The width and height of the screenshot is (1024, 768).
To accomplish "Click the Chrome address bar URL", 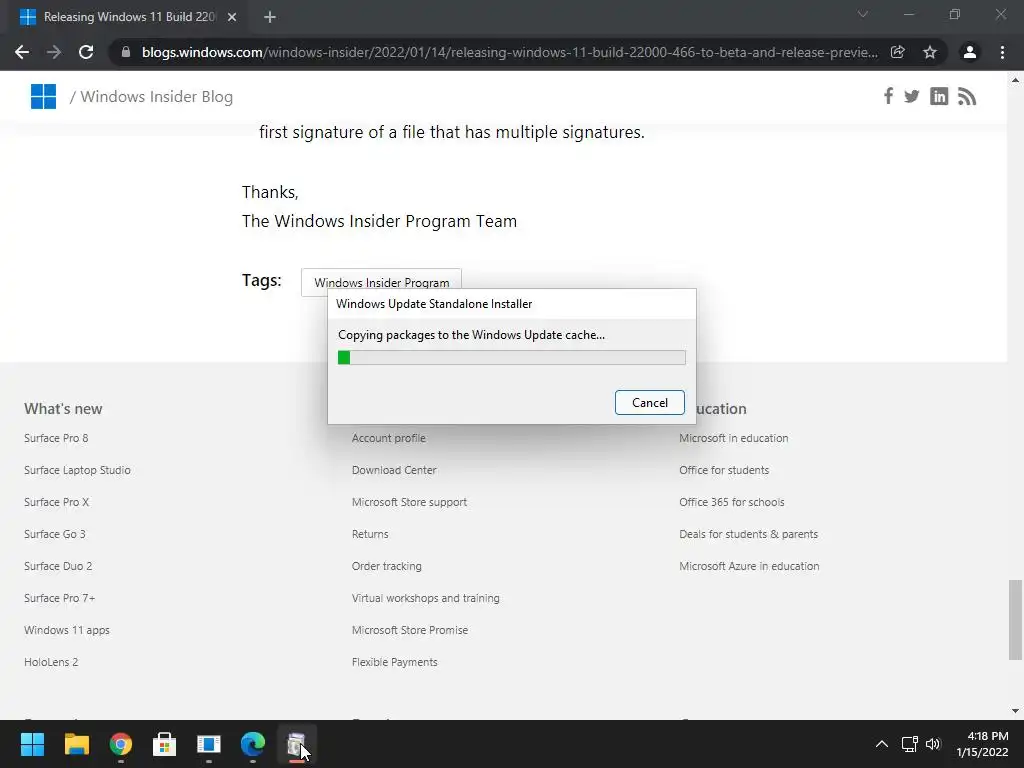I will [509, 52].
